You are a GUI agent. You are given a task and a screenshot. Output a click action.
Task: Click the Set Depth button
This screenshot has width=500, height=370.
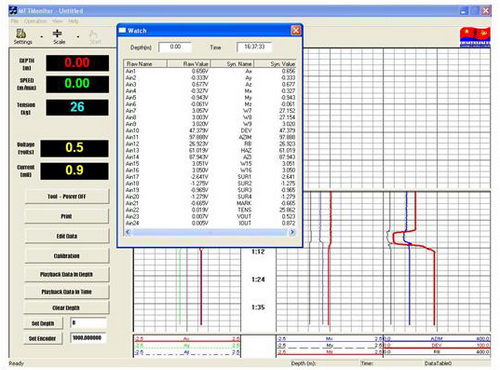(43, 323)
